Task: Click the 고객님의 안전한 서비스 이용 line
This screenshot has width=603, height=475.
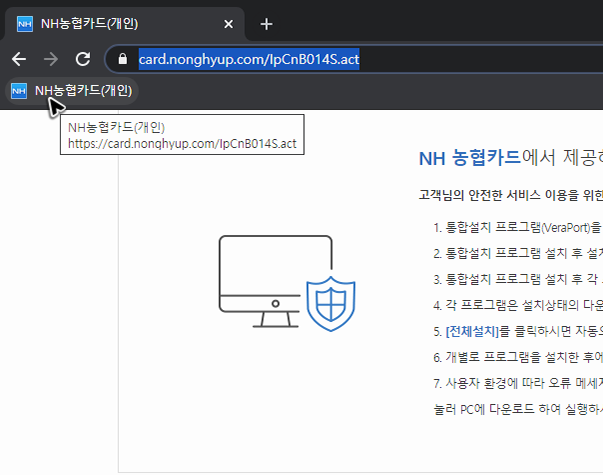Action: (x=511, y=195)
